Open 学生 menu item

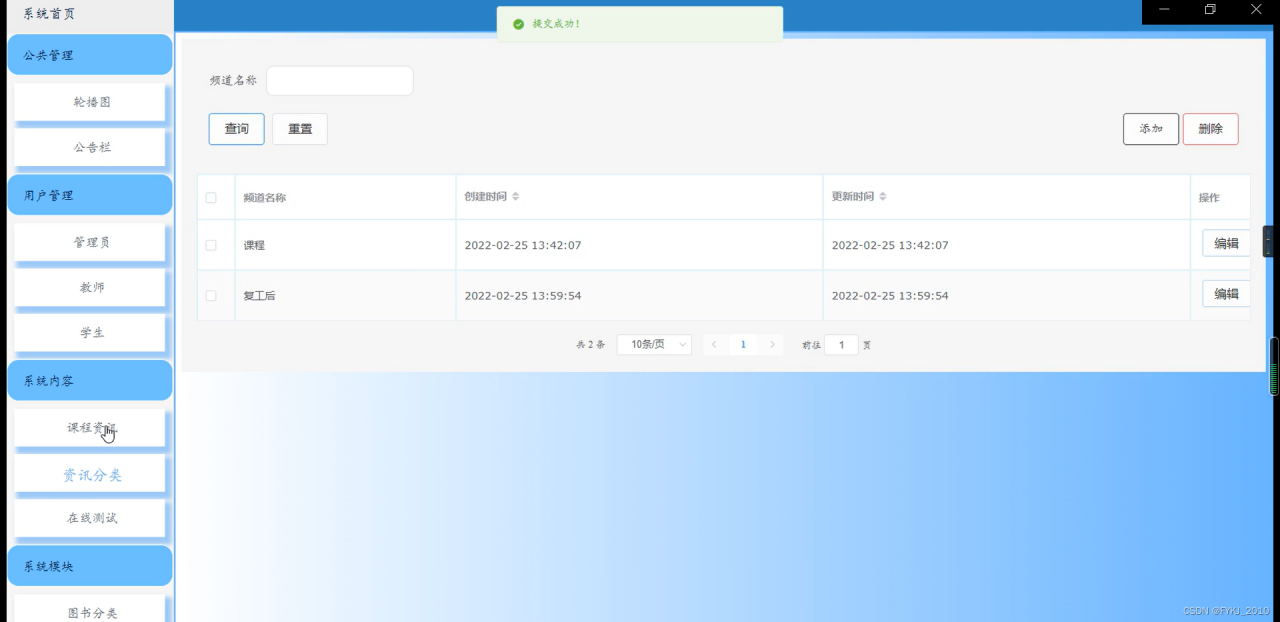pyautogui.click(x=90, y=332)
